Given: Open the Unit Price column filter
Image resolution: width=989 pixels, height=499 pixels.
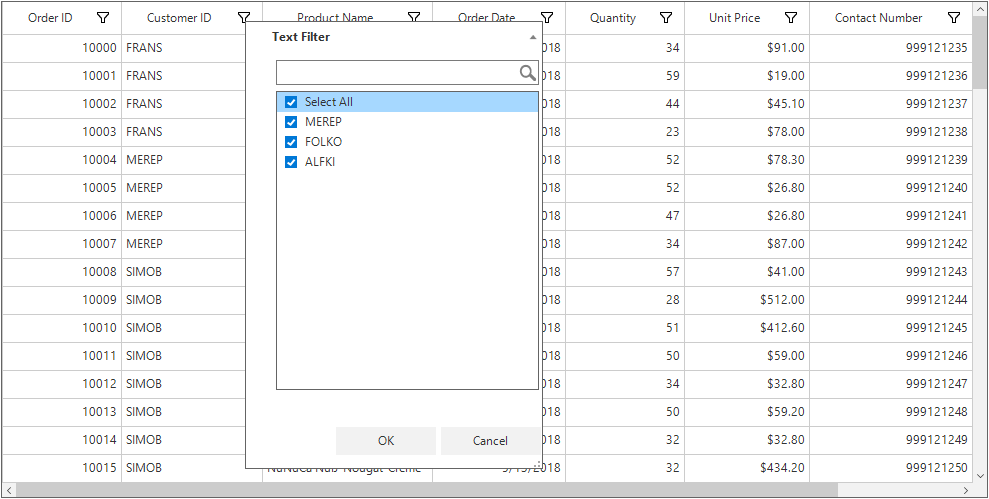Looking at the screenshot, I should pos(791,18).
